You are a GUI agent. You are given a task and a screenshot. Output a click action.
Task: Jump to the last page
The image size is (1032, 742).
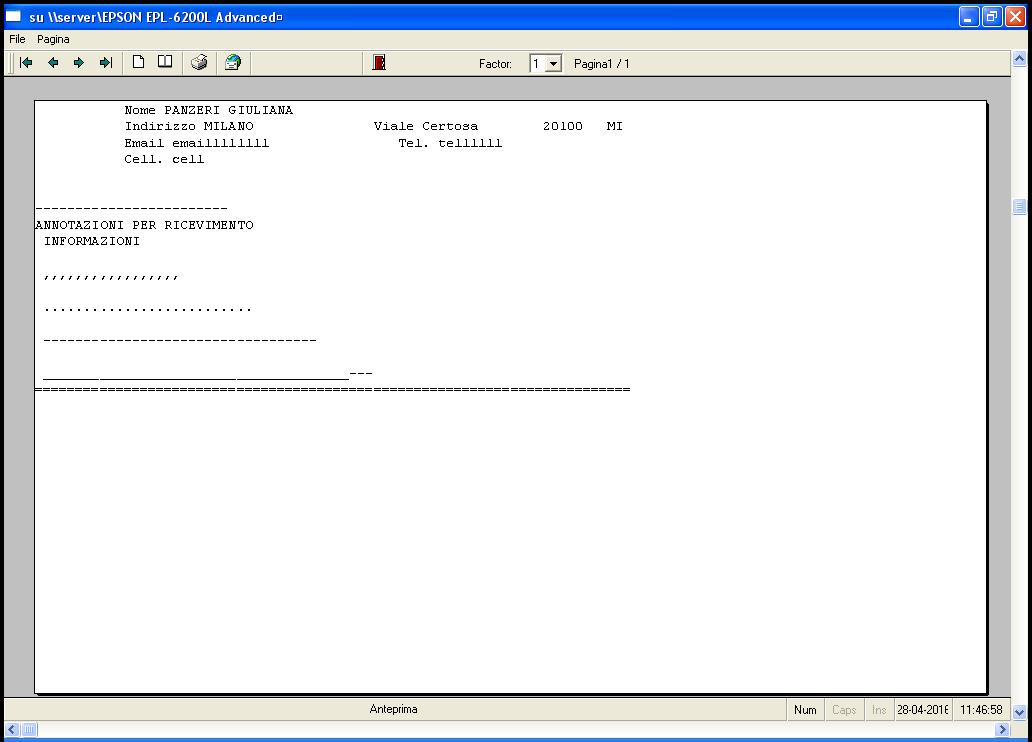coord(106,63)
